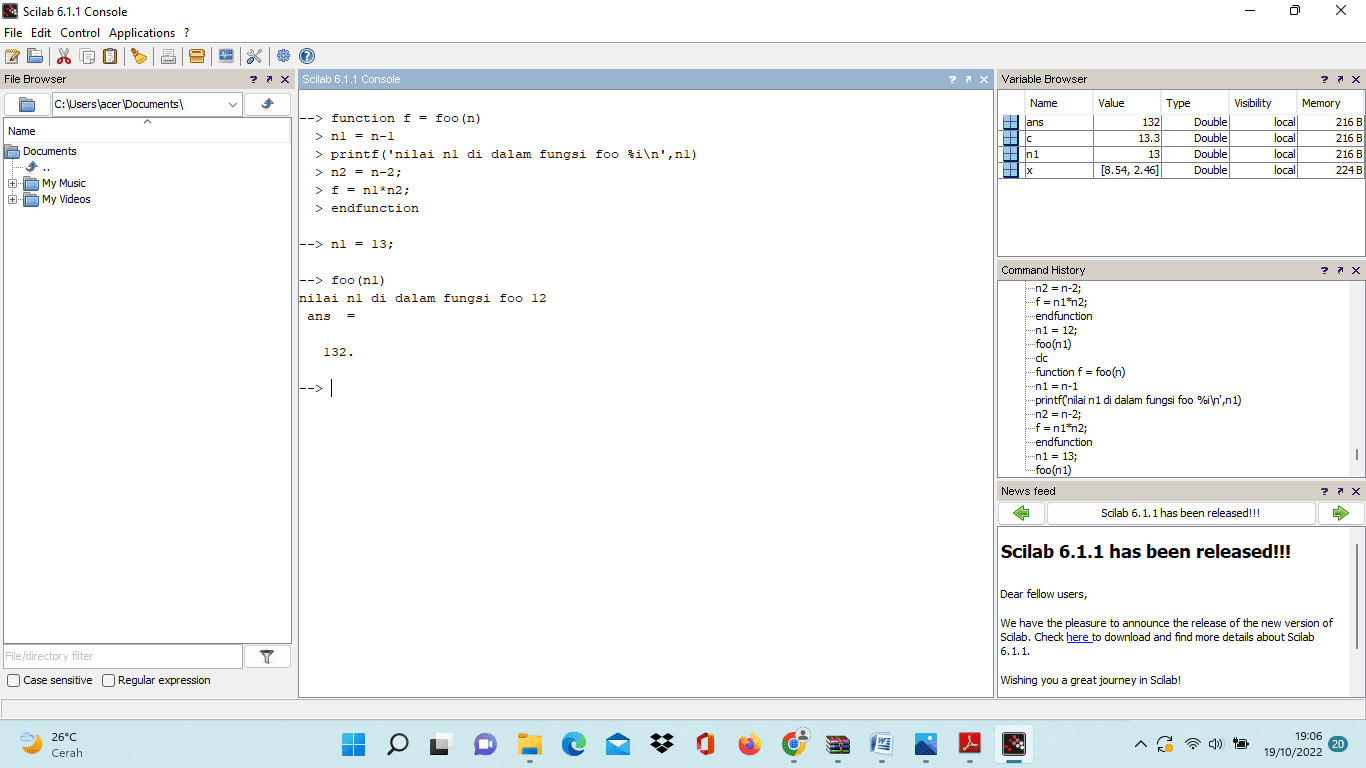Enable the Regular expression checkbox

point(109,681)
